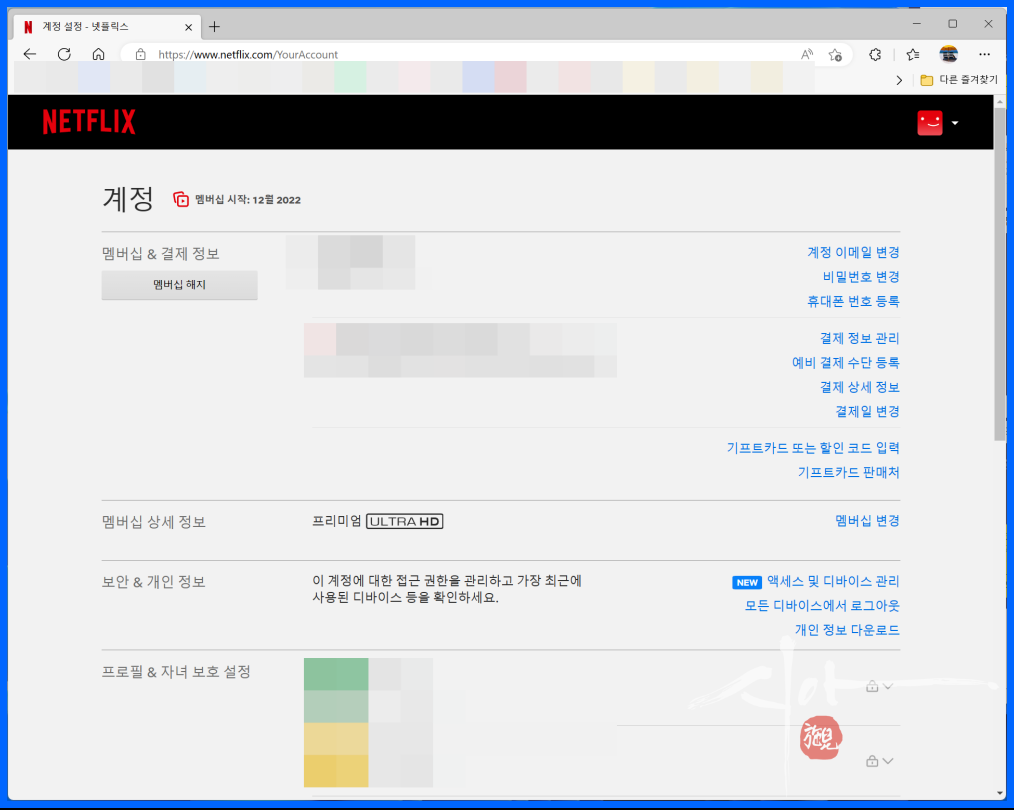Open 예비 결제 수단 등록 link
Screen dimensions: 1014x810
[x=846, y=363]
